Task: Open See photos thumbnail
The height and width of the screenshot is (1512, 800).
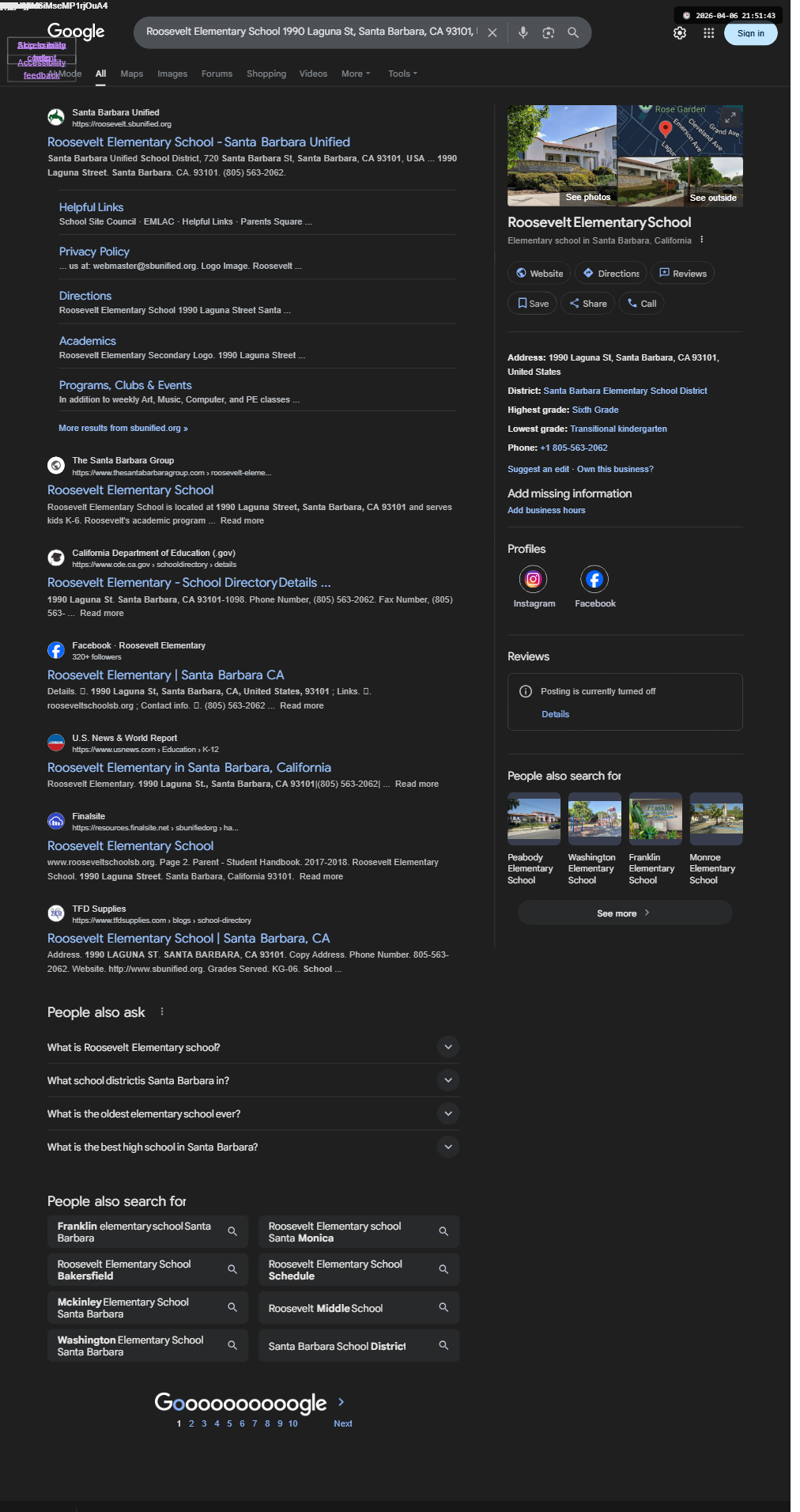Action: click(x=562, y=156)
